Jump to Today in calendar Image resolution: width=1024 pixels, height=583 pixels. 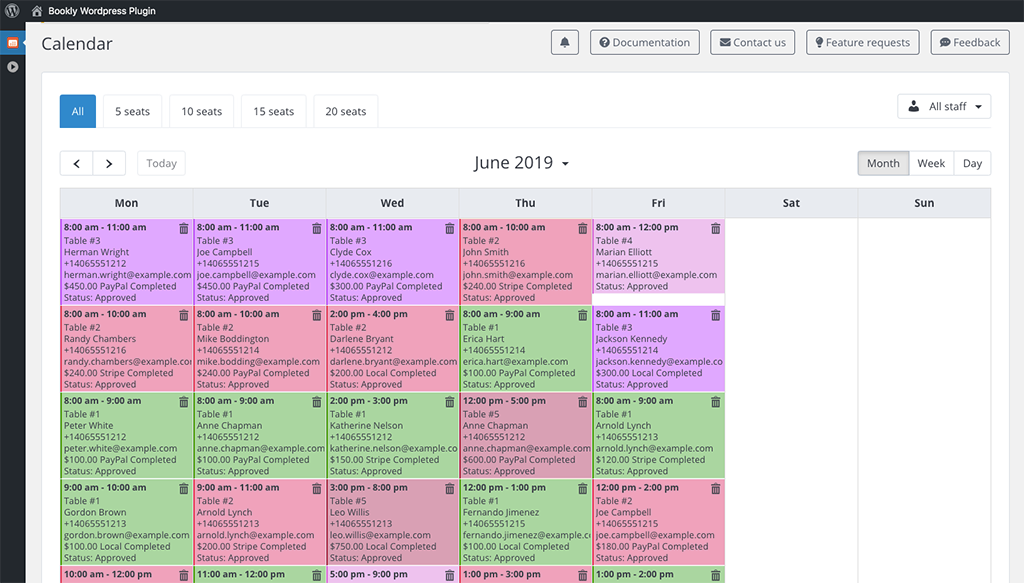coord(161,163)
